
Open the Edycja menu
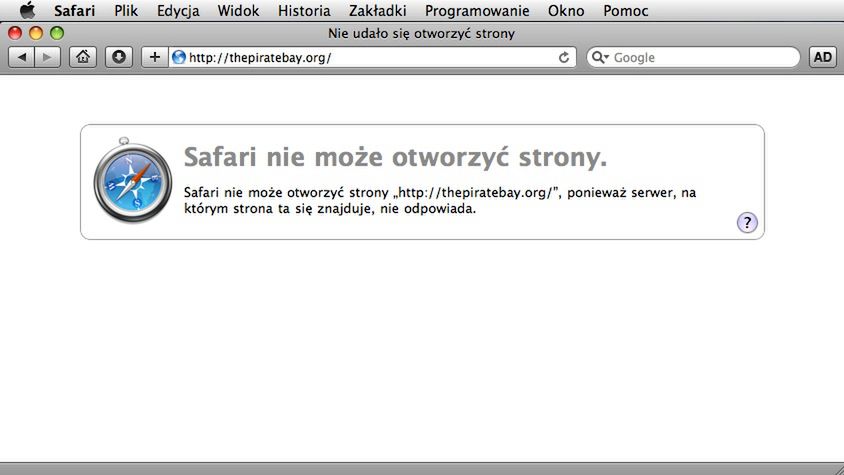click(x=178, y=11)
